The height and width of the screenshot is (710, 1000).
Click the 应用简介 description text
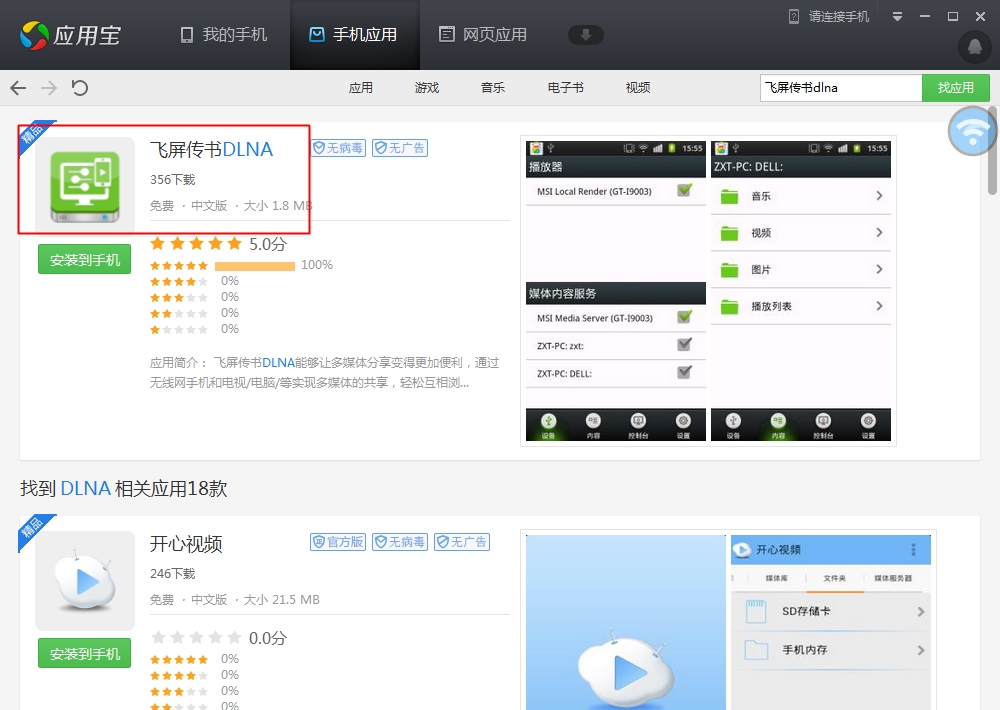(324, 373)
